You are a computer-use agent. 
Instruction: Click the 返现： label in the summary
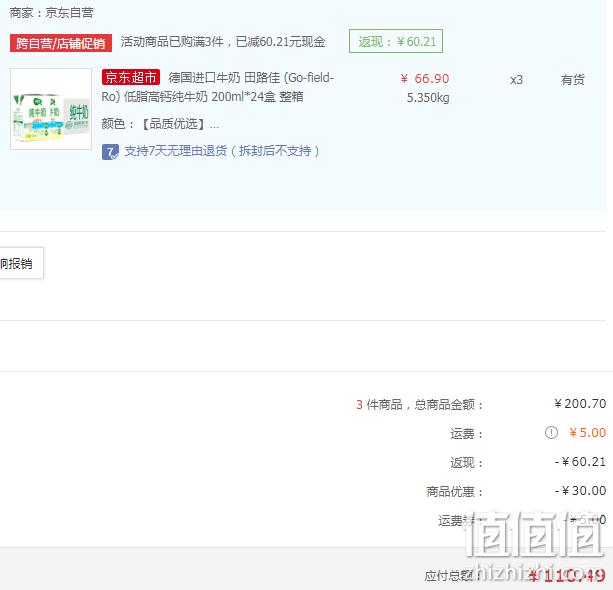(467, 463)
